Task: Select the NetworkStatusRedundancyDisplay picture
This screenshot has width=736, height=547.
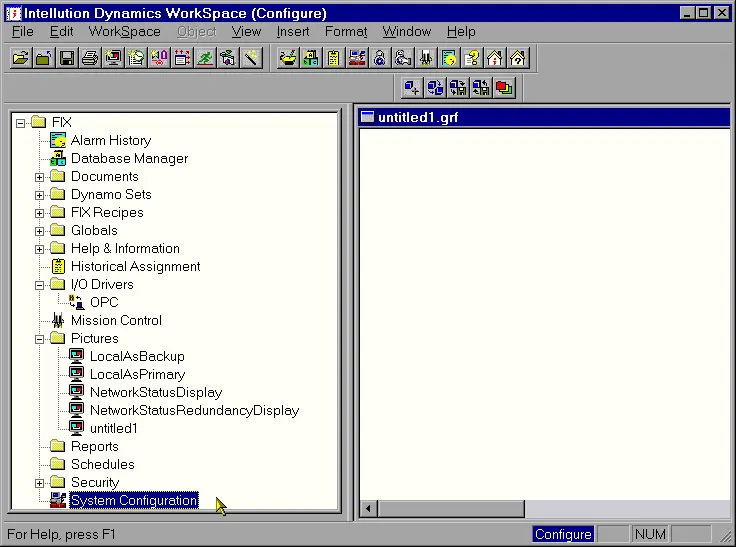Action: coord(194,410)
